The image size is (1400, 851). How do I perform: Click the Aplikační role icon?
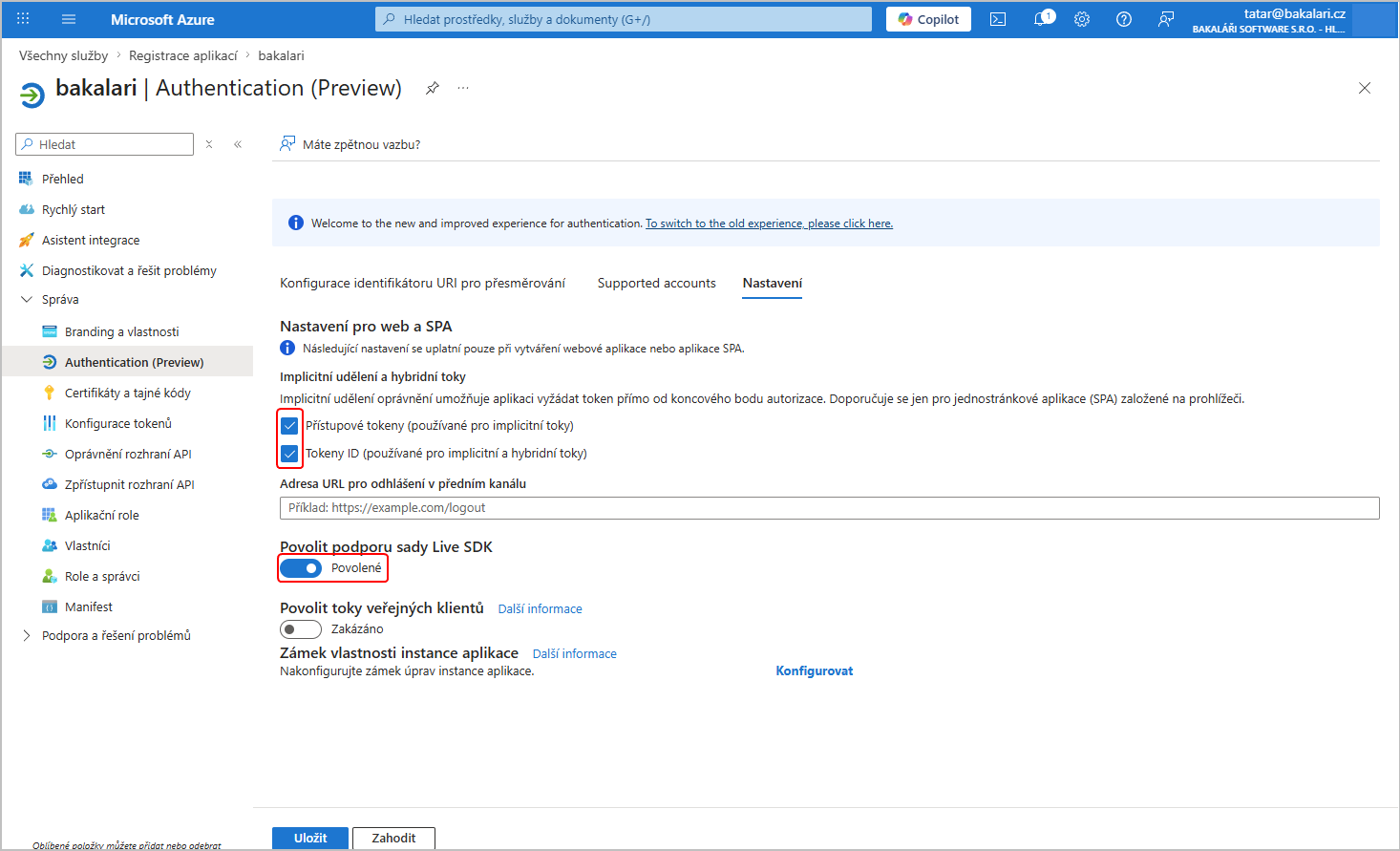tap(50, 515)
